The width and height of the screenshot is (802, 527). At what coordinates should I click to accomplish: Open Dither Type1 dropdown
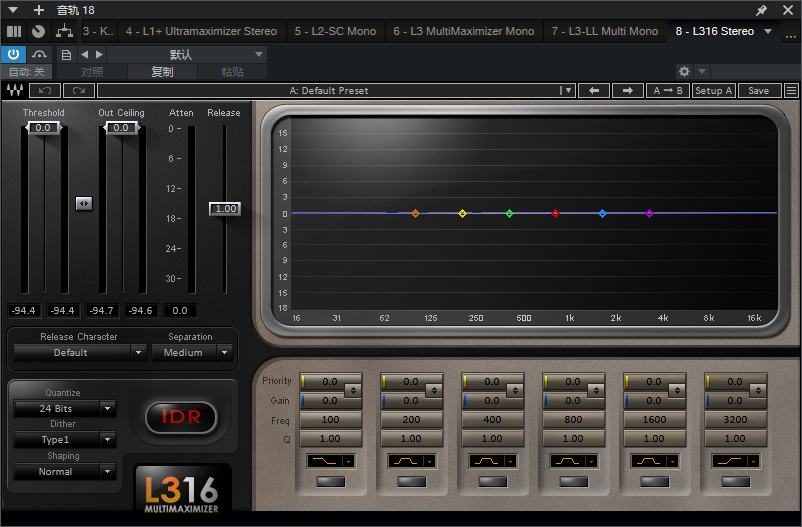65,440
